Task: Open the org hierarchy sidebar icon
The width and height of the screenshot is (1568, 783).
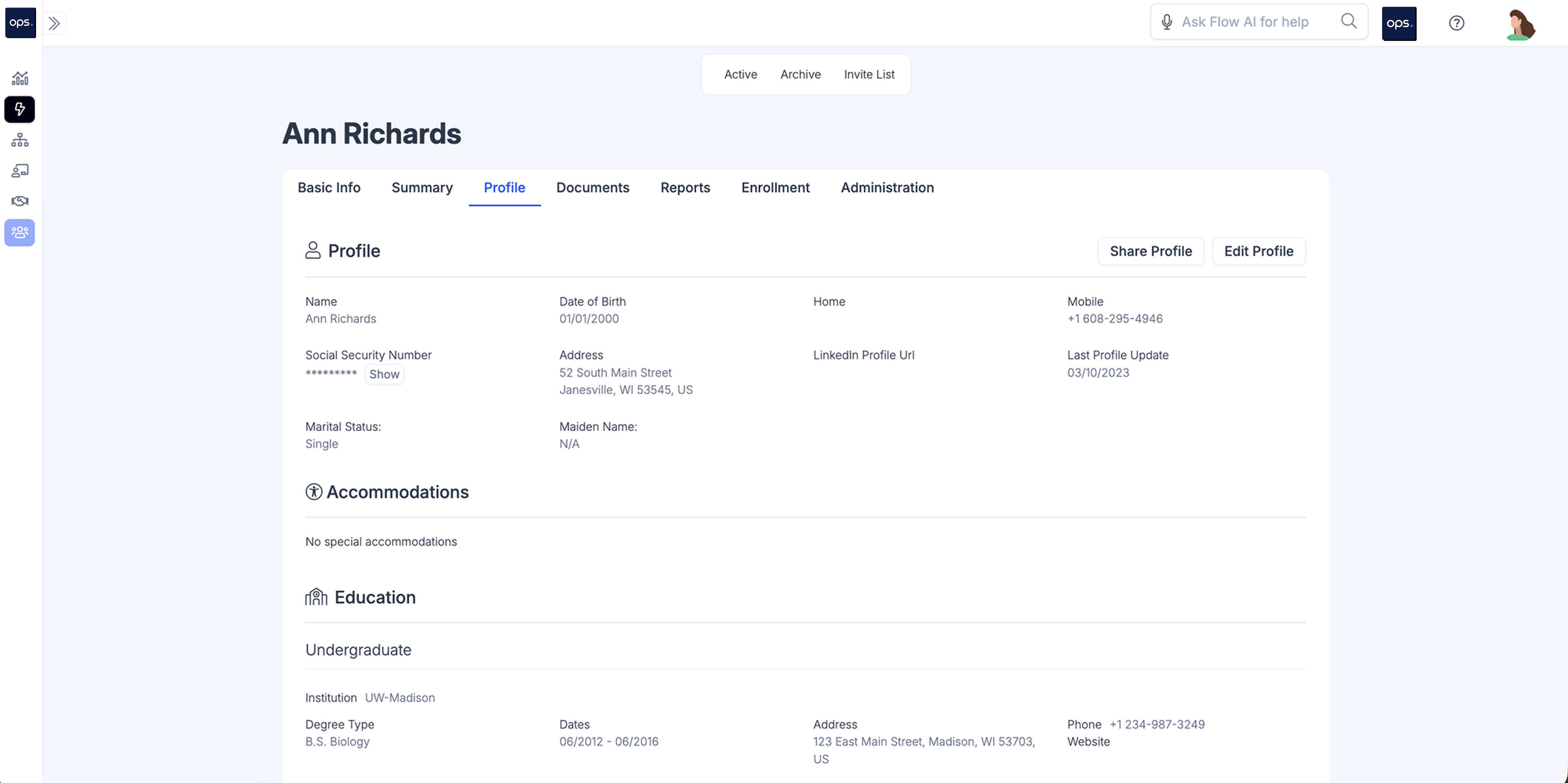Action: click(20, 140)
